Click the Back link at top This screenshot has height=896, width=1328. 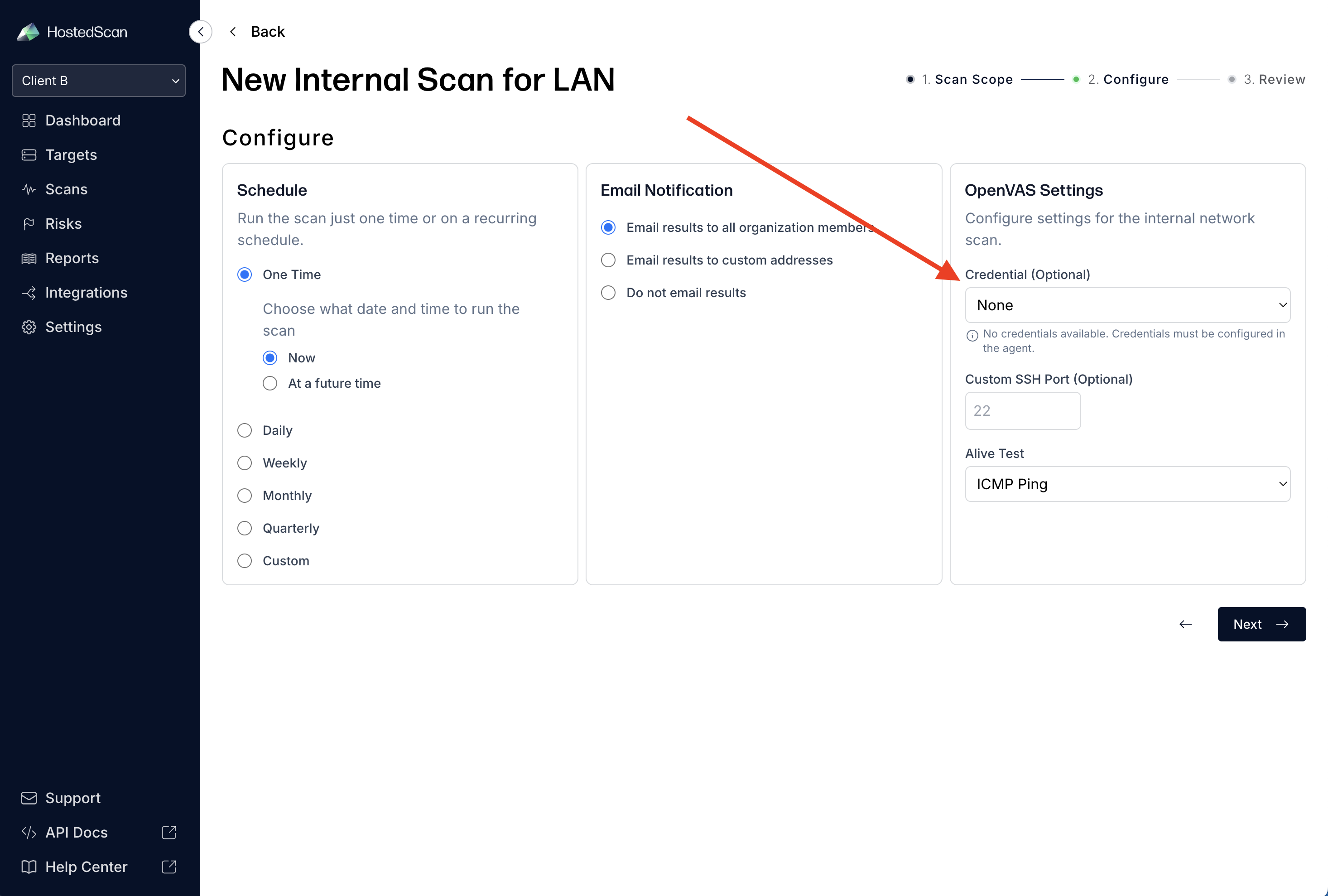(267, 31)
